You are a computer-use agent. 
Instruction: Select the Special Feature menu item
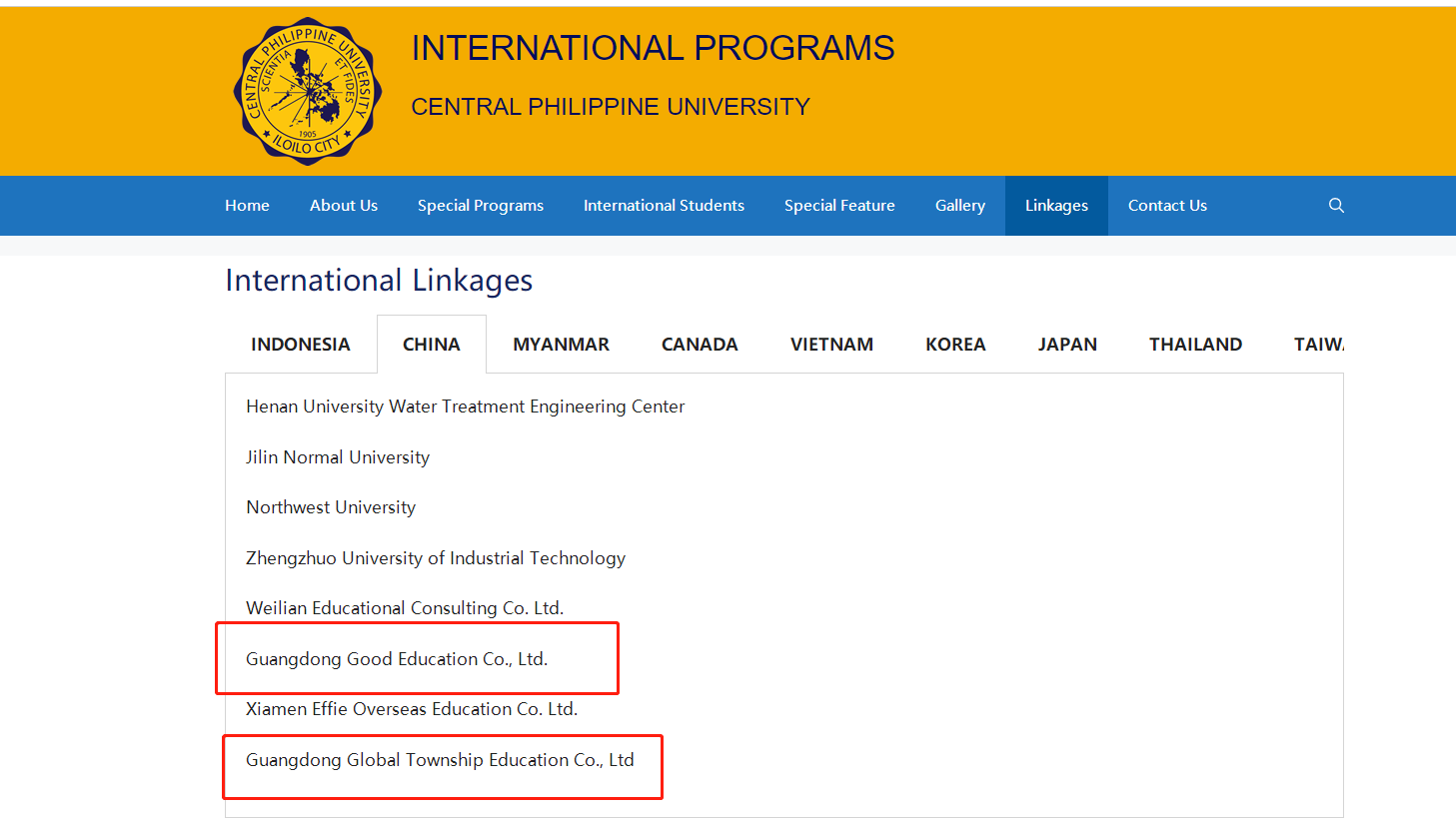coord(839,206)
